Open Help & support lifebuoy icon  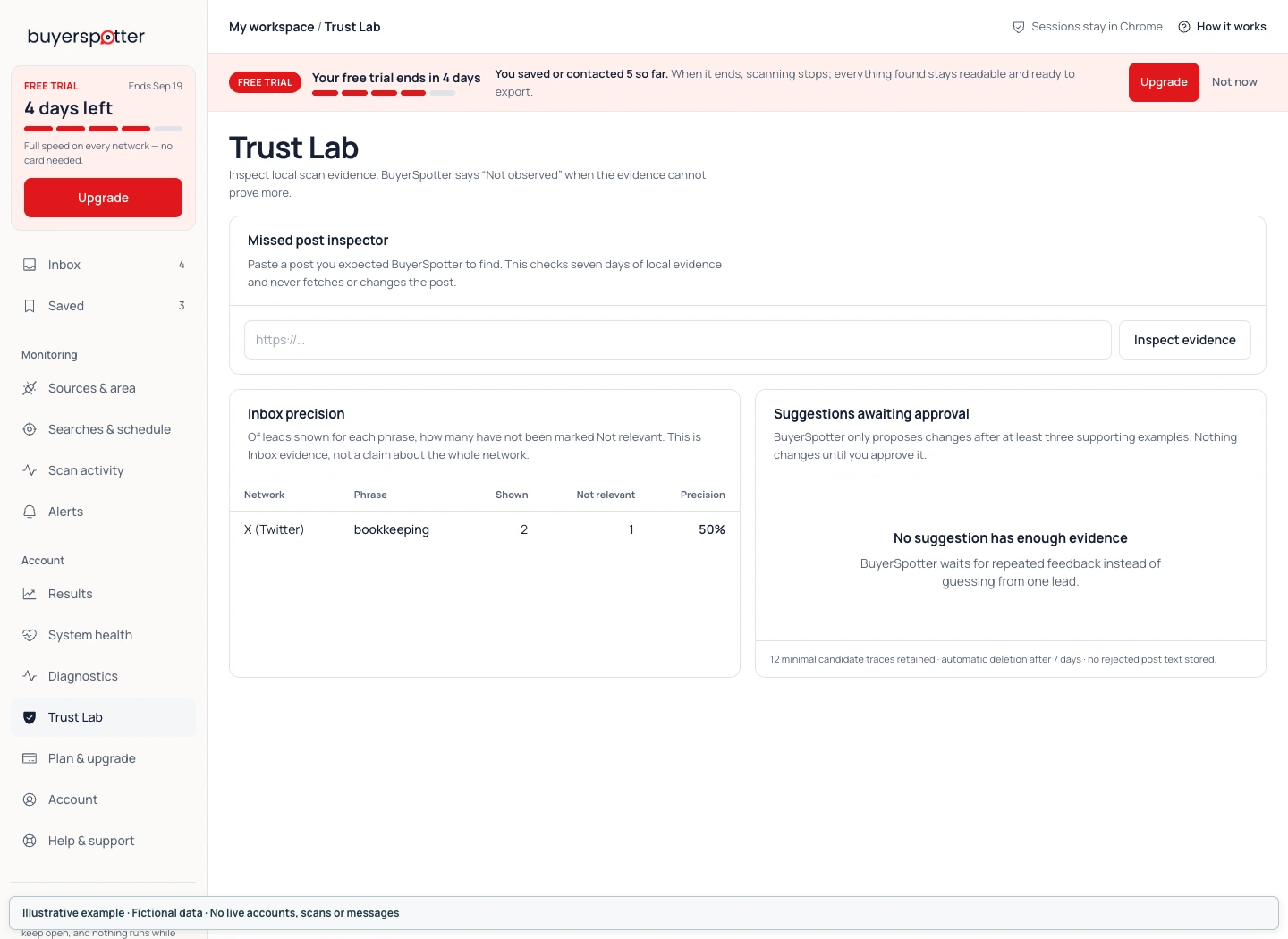(x=30, y=841)
